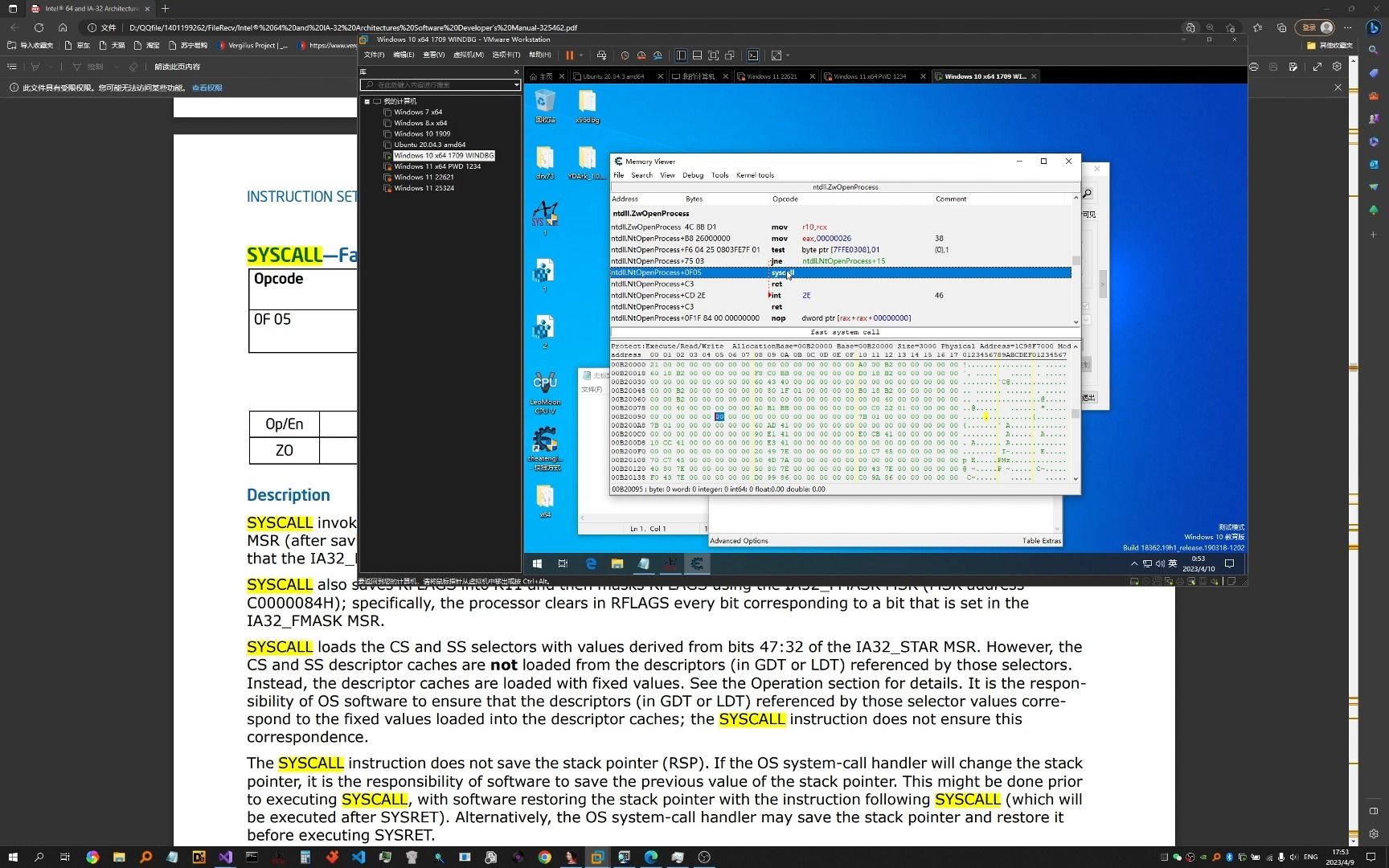Close the VMware library panel

tap(516, 72)
